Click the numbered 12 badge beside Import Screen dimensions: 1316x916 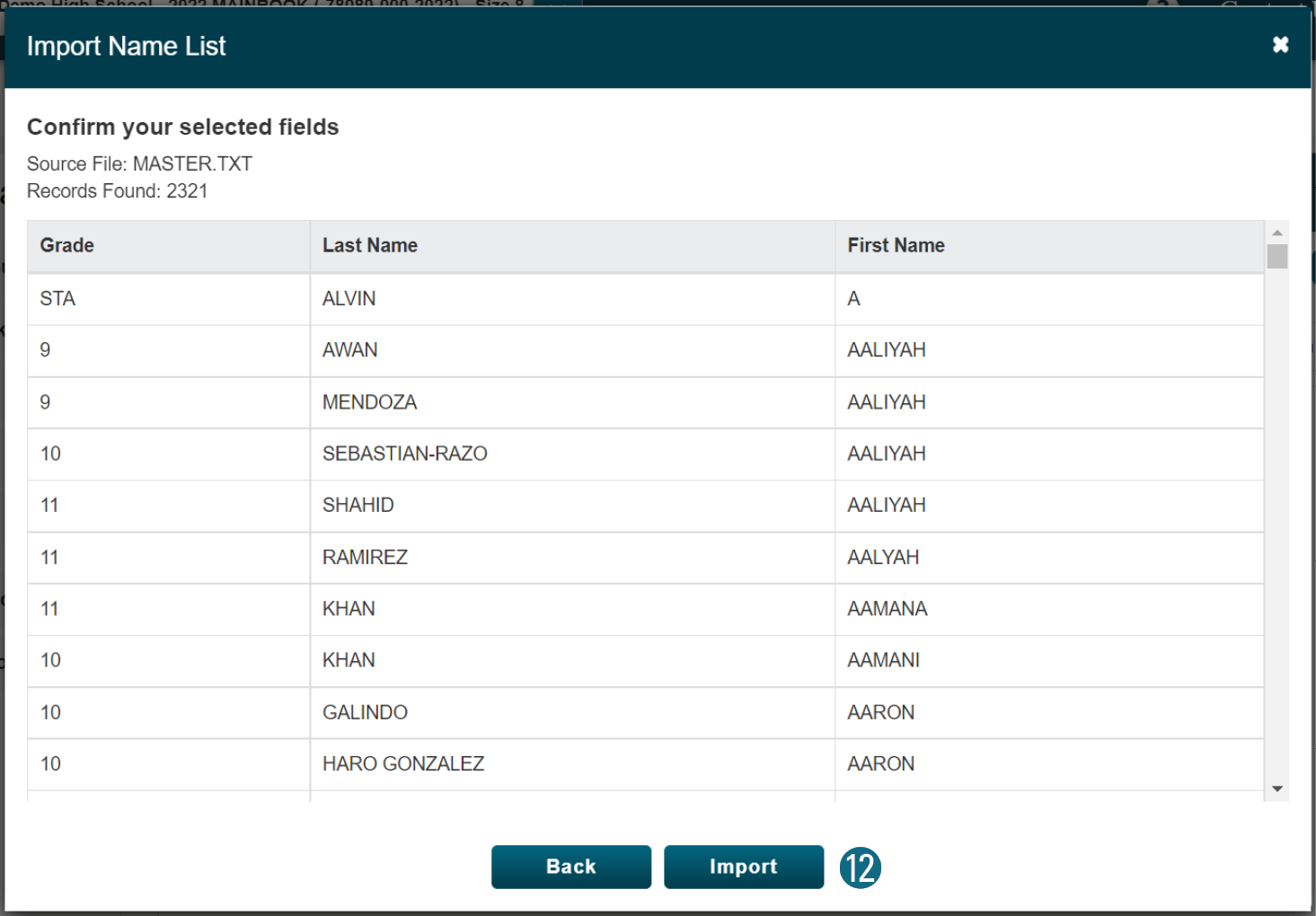click(860, 868)
